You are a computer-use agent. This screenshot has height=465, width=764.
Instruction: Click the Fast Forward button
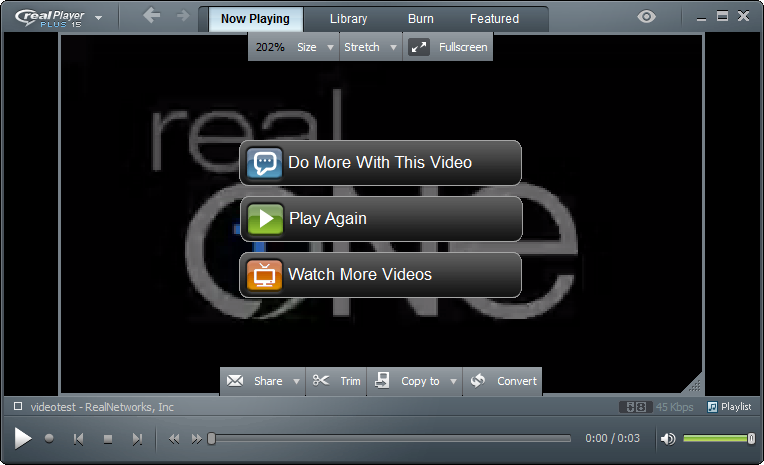click(196, 439)
